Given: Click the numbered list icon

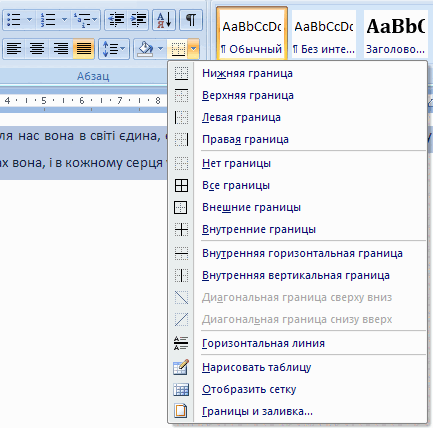Looking at the screenshot, I should point(48,20).
